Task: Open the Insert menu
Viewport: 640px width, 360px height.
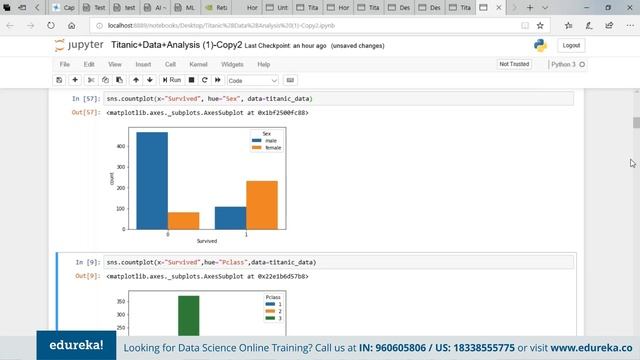Action: coord(143,64)
